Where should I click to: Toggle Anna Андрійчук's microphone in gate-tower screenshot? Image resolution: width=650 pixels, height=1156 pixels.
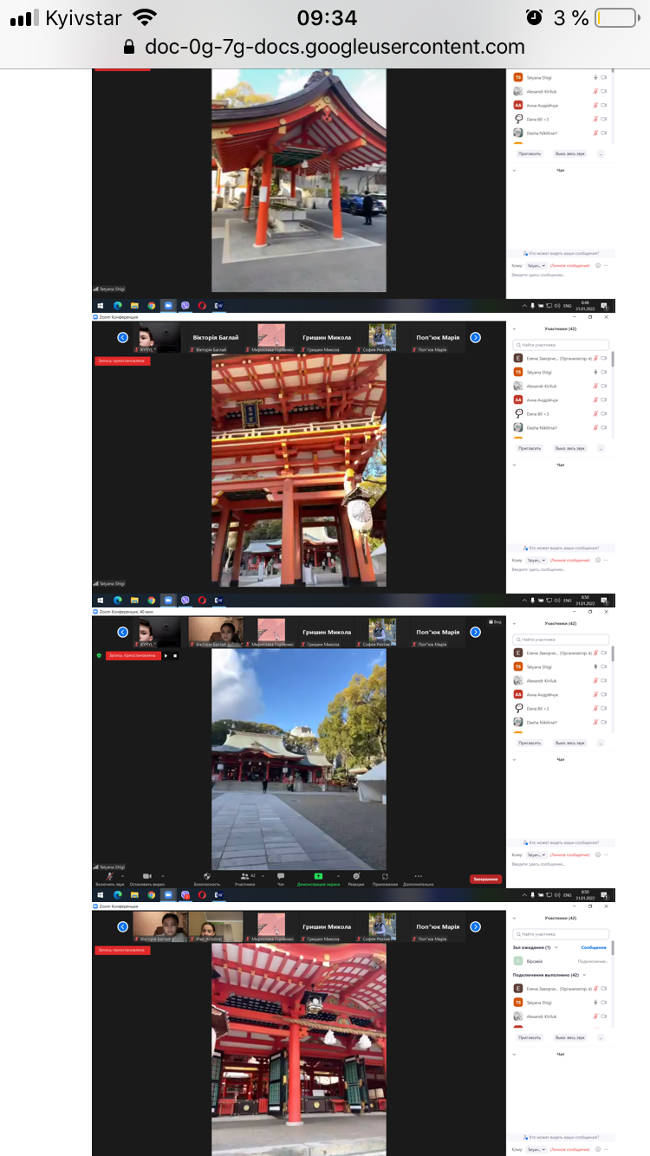(x=595, y=400)
